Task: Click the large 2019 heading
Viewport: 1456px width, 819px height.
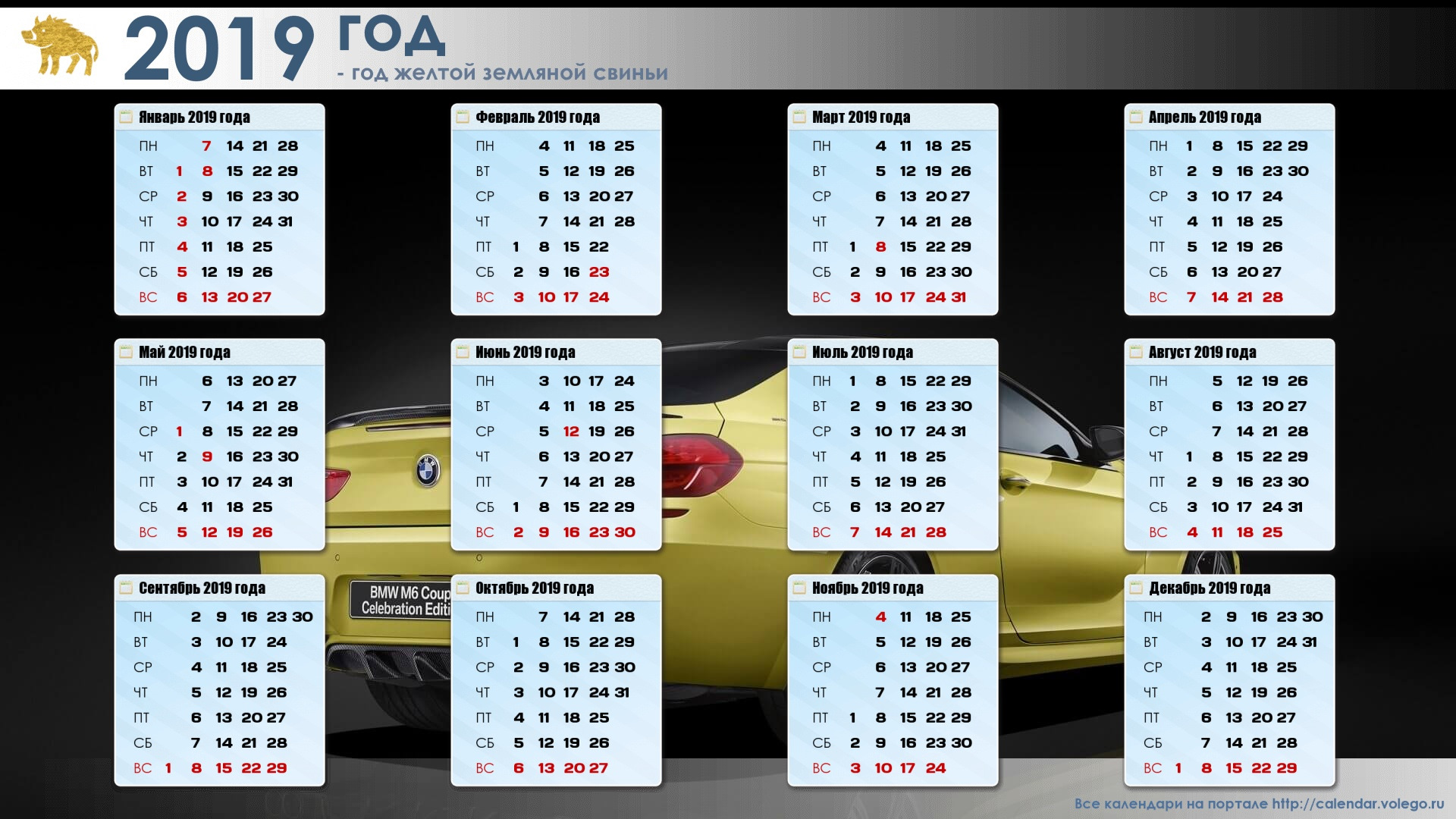Action: [219, 49]
